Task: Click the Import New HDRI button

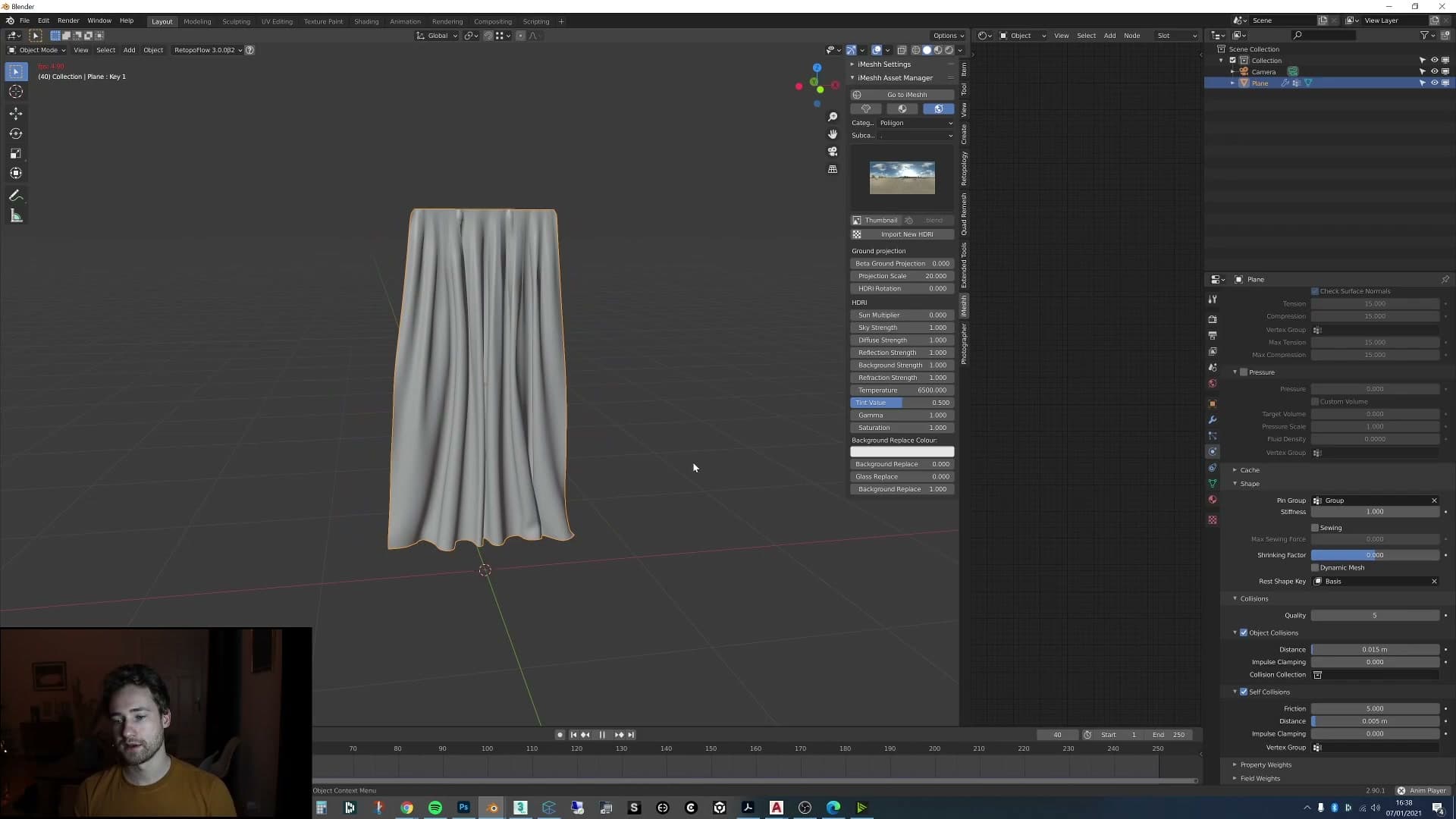Action: point(902,234)
